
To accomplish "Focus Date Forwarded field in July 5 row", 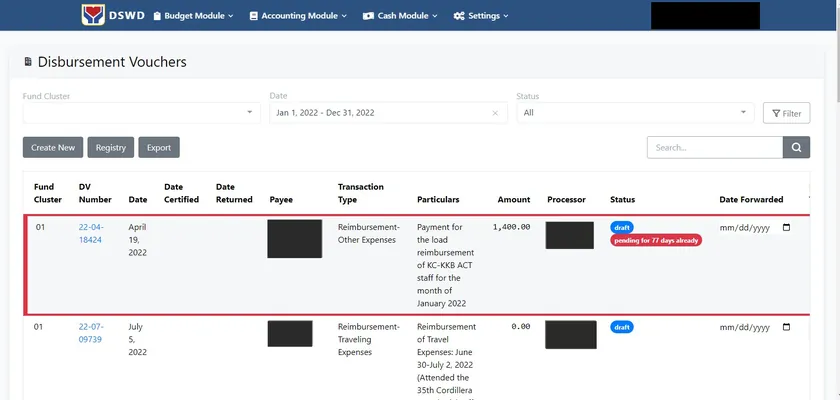I will click(755, 327).
